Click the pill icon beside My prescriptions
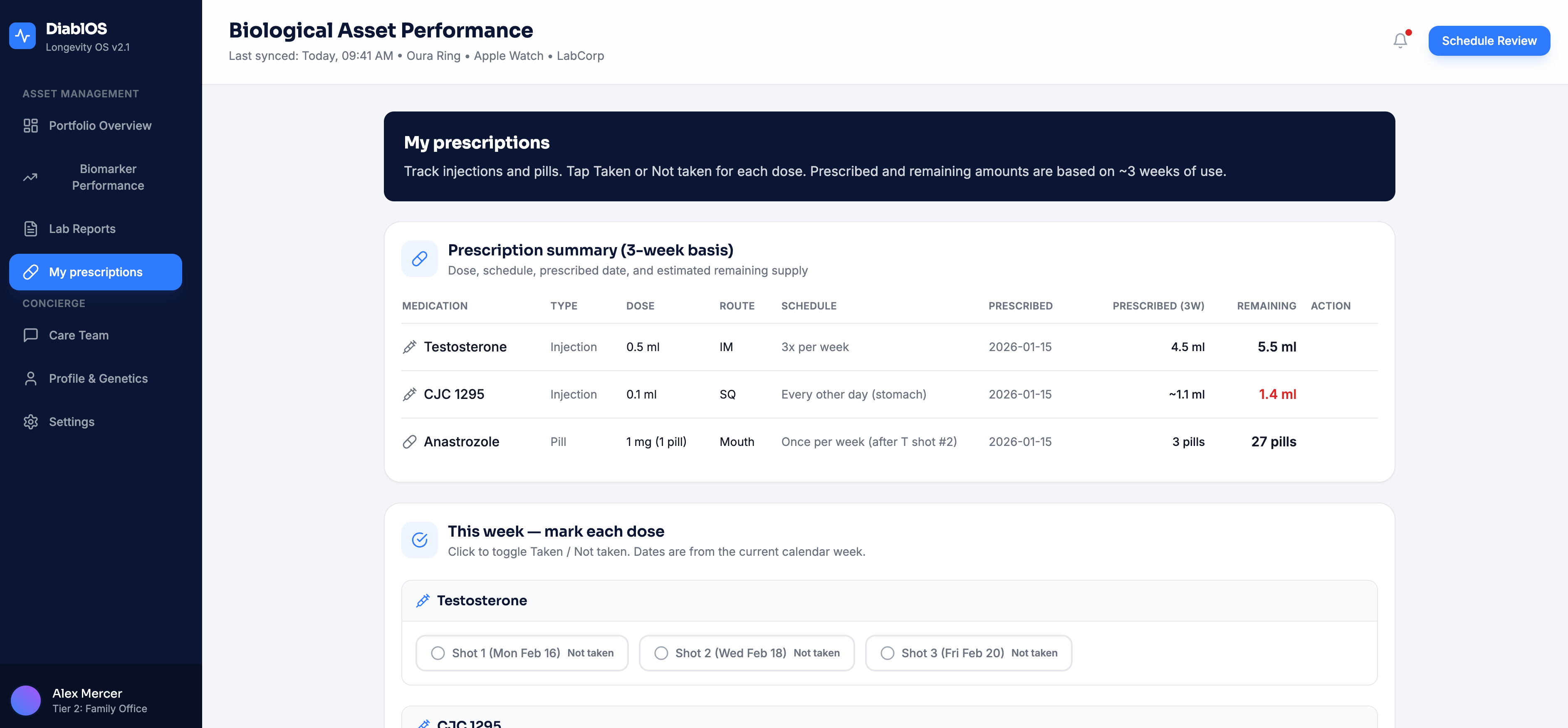1568x728 pixels. (31, 272)
